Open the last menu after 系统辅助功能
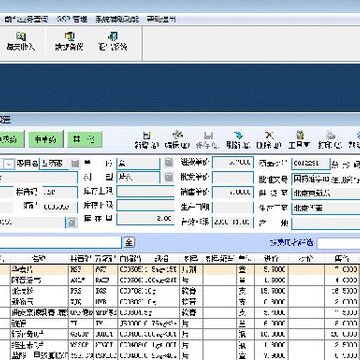 click(161, 19)
